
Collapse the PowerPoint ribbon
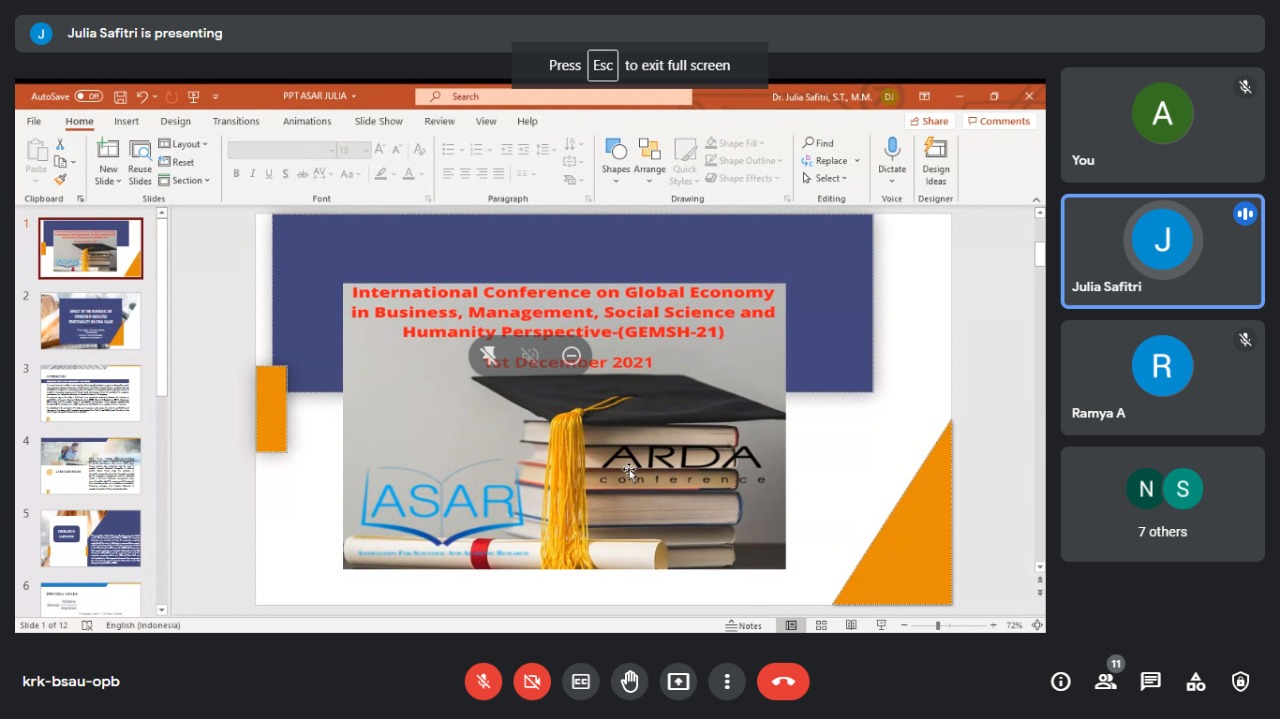pyautogui.click(x=1036, y=200)
